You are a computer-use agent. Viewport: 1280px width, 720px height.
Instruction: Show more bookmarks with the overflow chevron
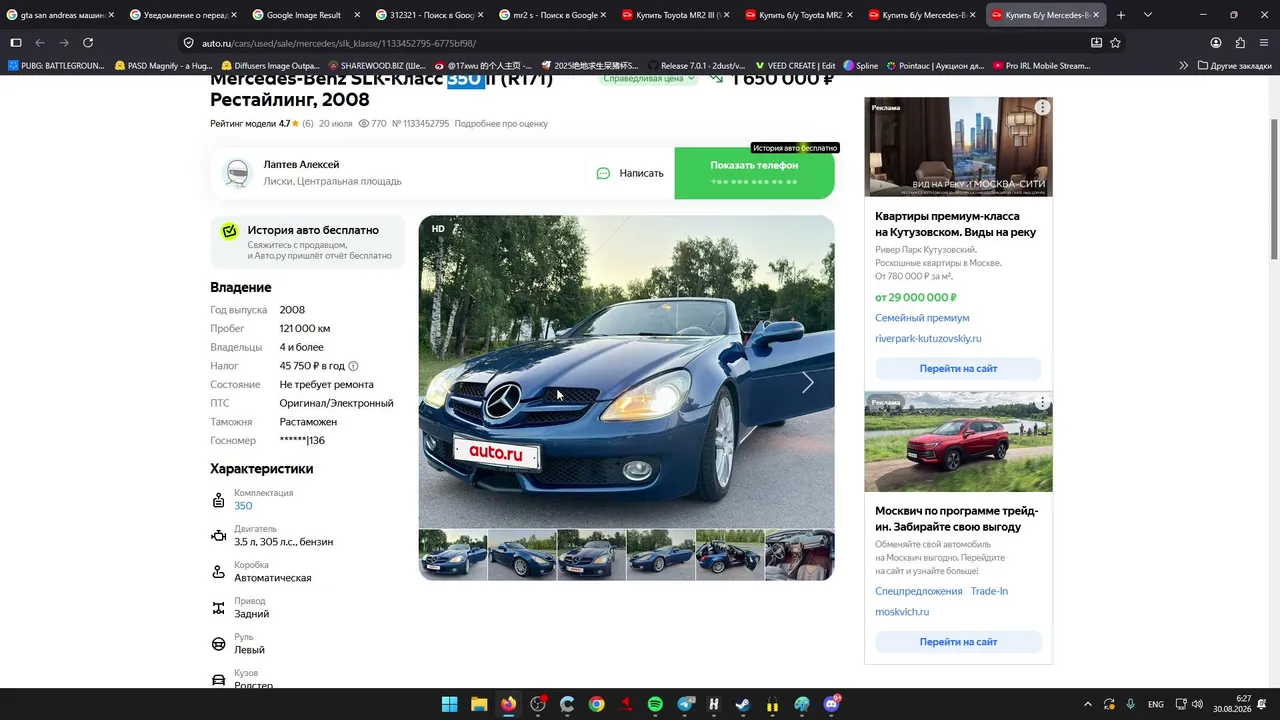point(1184,66)
